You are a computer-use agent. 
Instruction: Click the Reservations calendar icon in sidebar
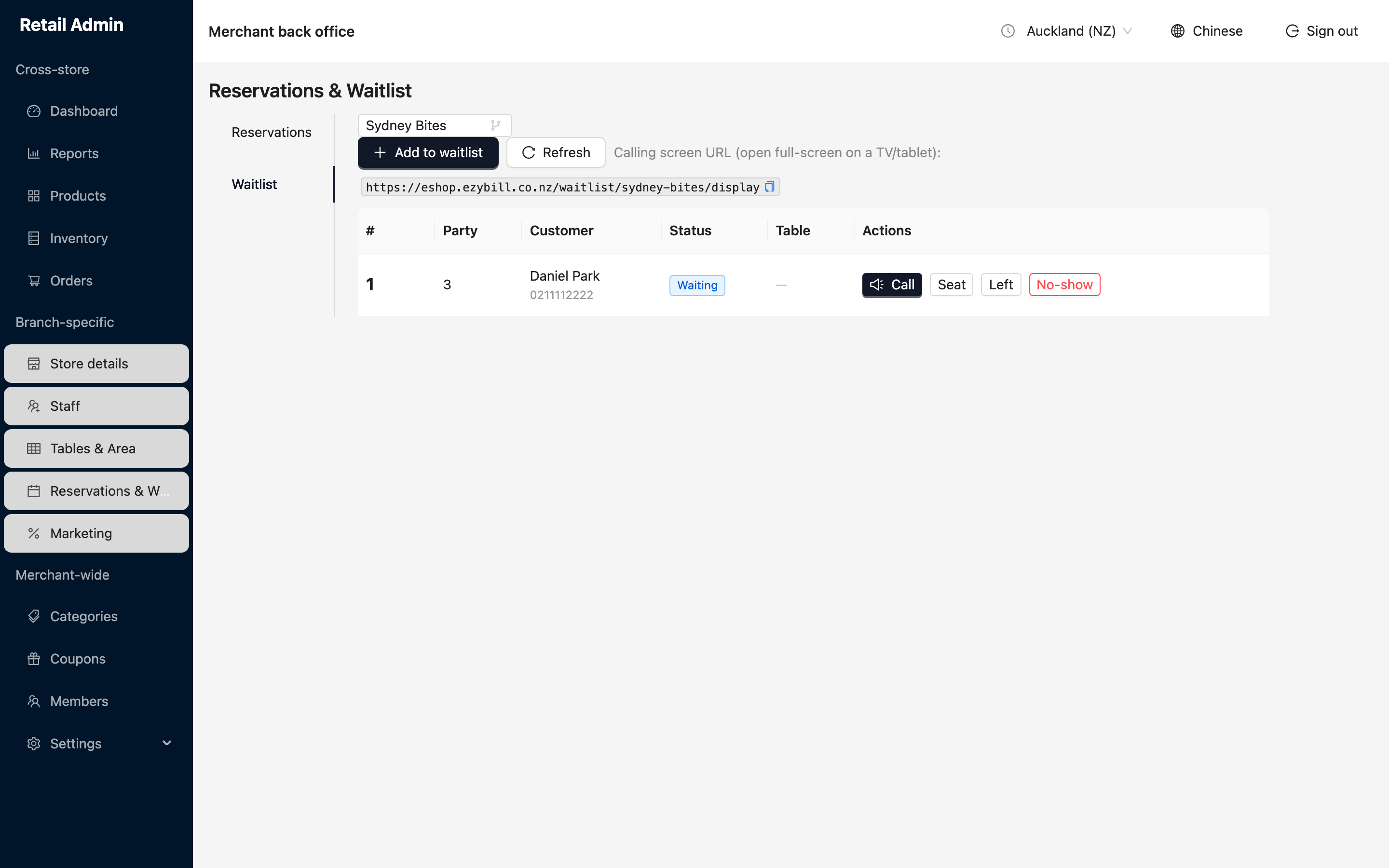pos(34,491)
